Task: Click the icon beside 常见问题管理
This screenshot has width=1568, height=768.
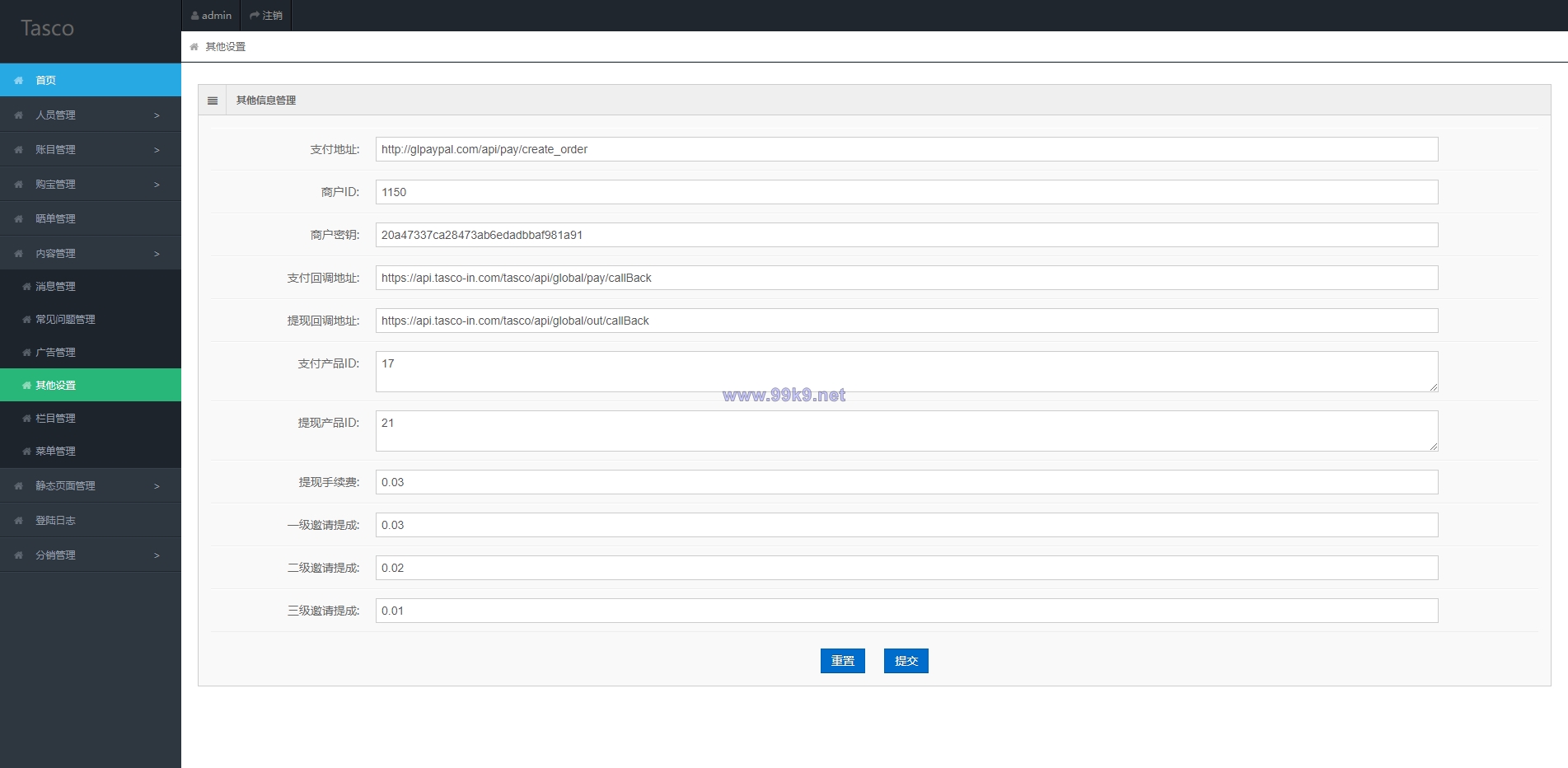Action: pyautogui.click(x=26, y=320)
